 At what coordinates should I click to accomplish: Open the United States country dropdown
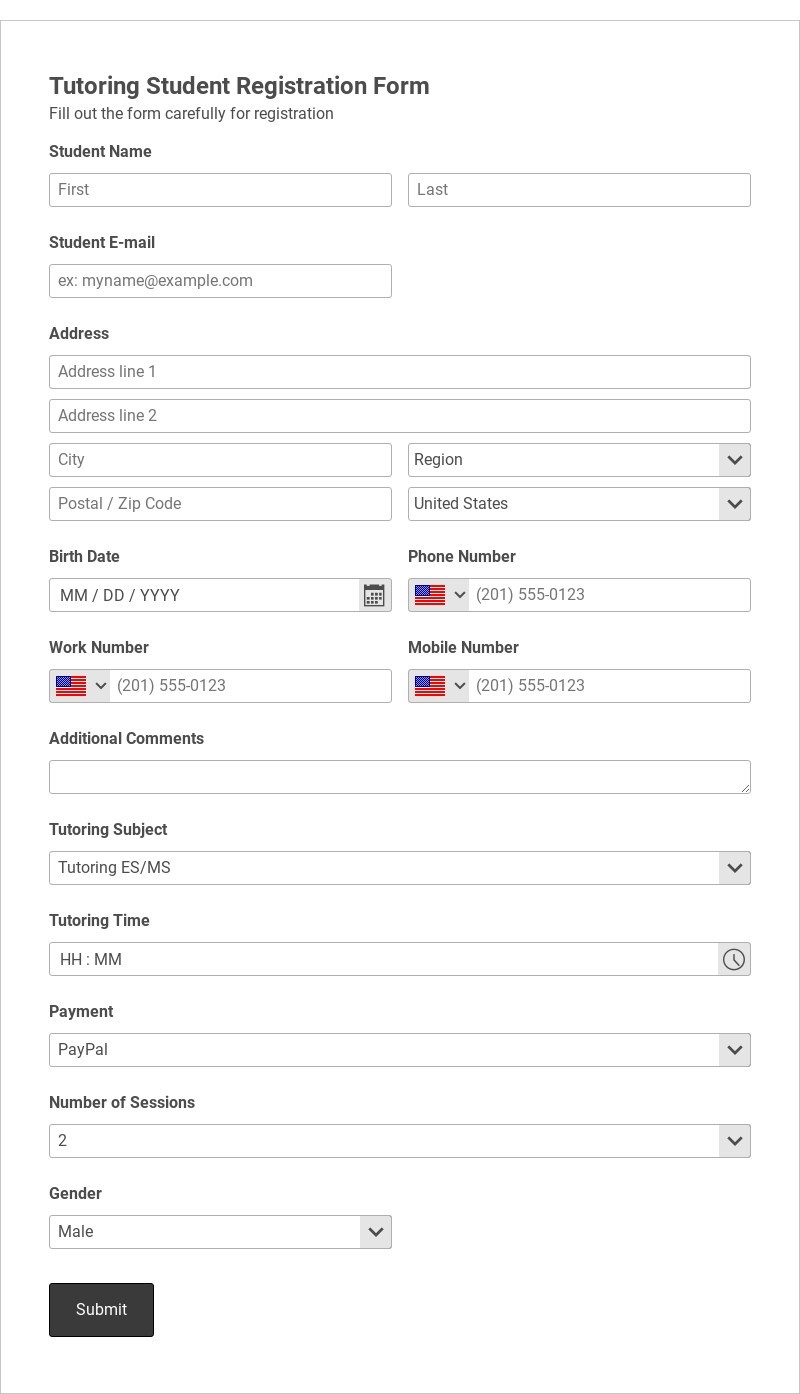coord(579,504)
